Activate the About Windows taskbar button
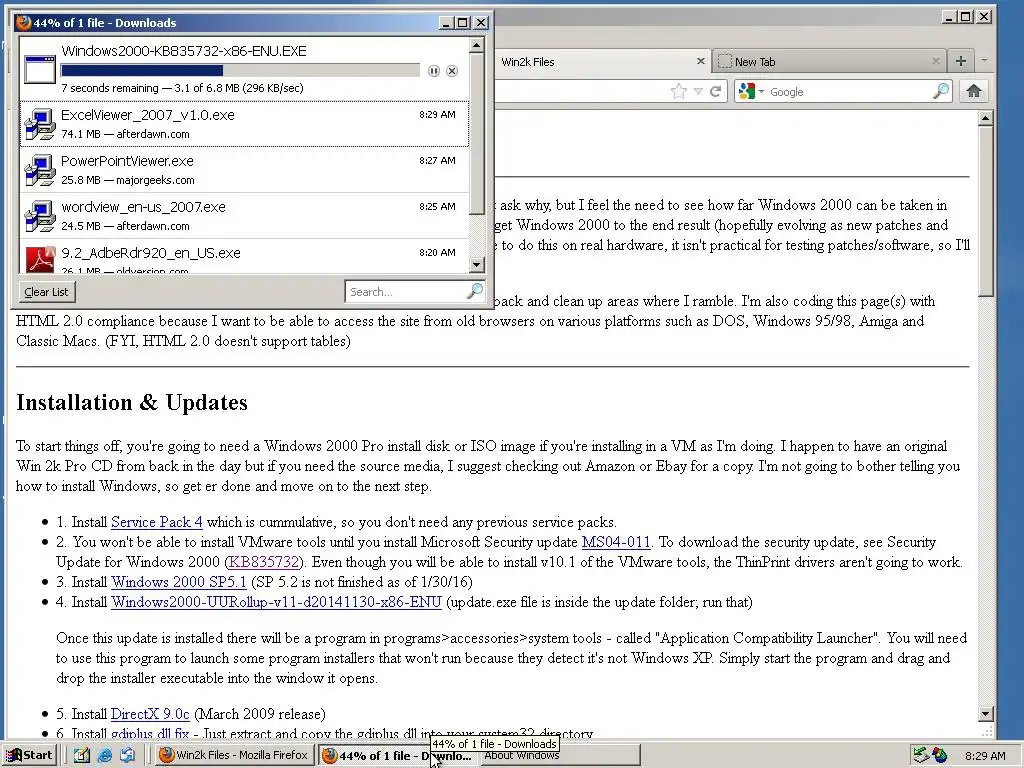The height and width of the screenshot is (768, 1024). [560, 756]
